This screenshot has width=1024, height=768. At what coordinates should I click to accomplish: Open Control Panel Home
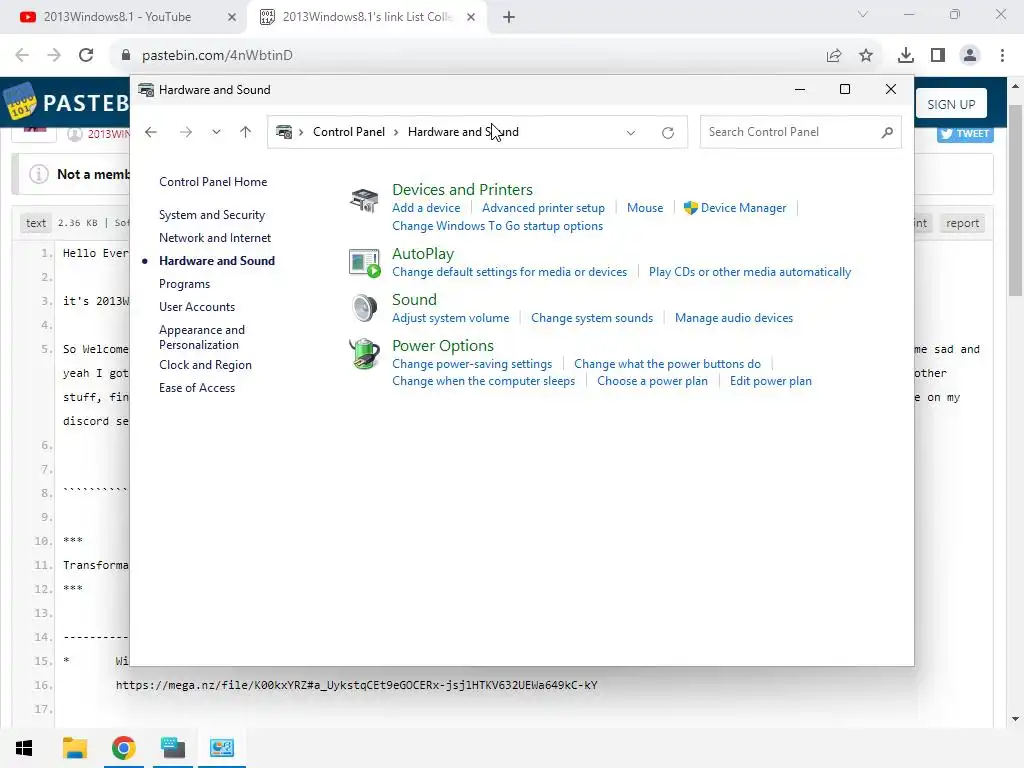213,182
